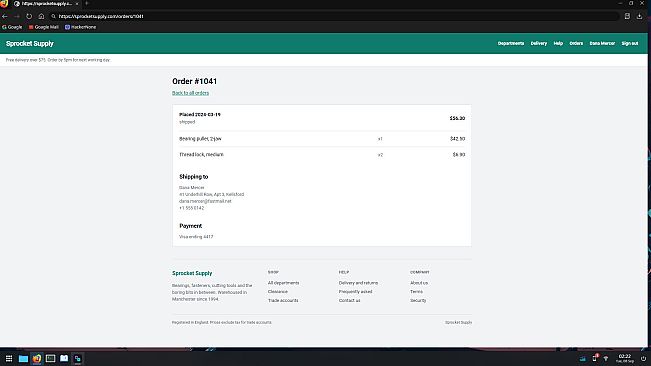Reload the page with the refresh icon
The image size is (651, 366).
29,16
